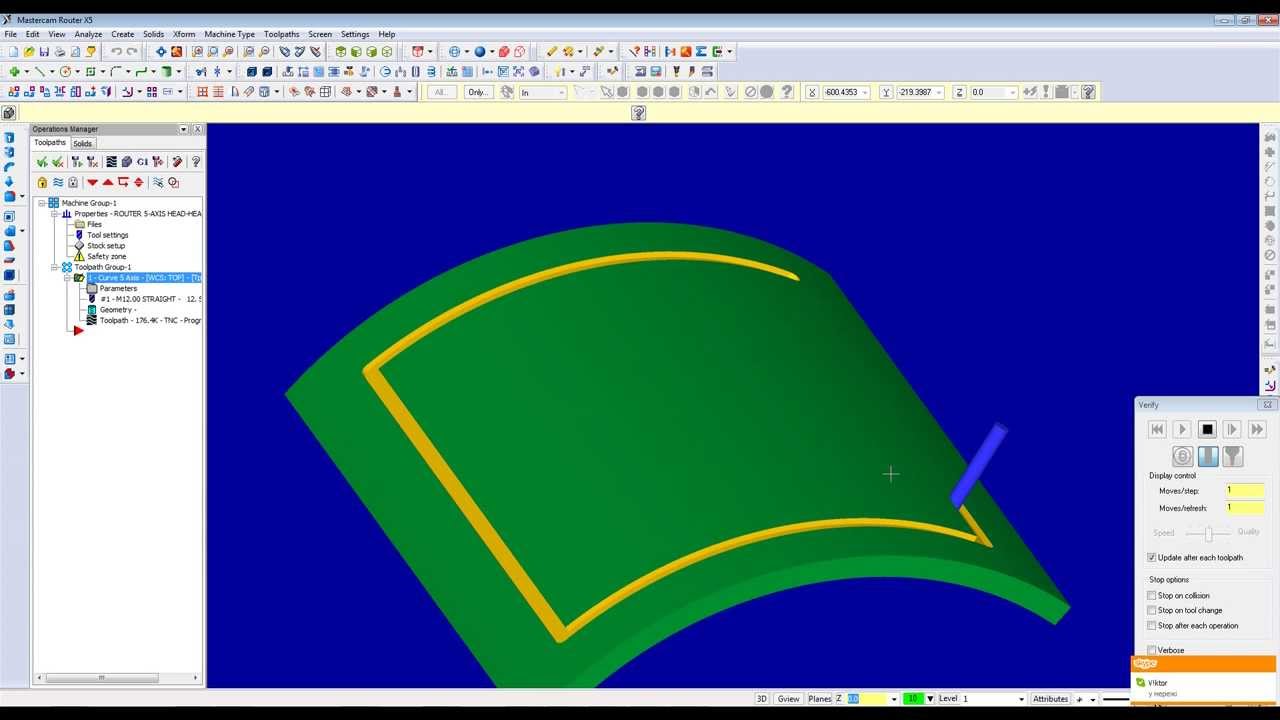Toggle Update after each toolpath checkbox

click(1152, 557)
